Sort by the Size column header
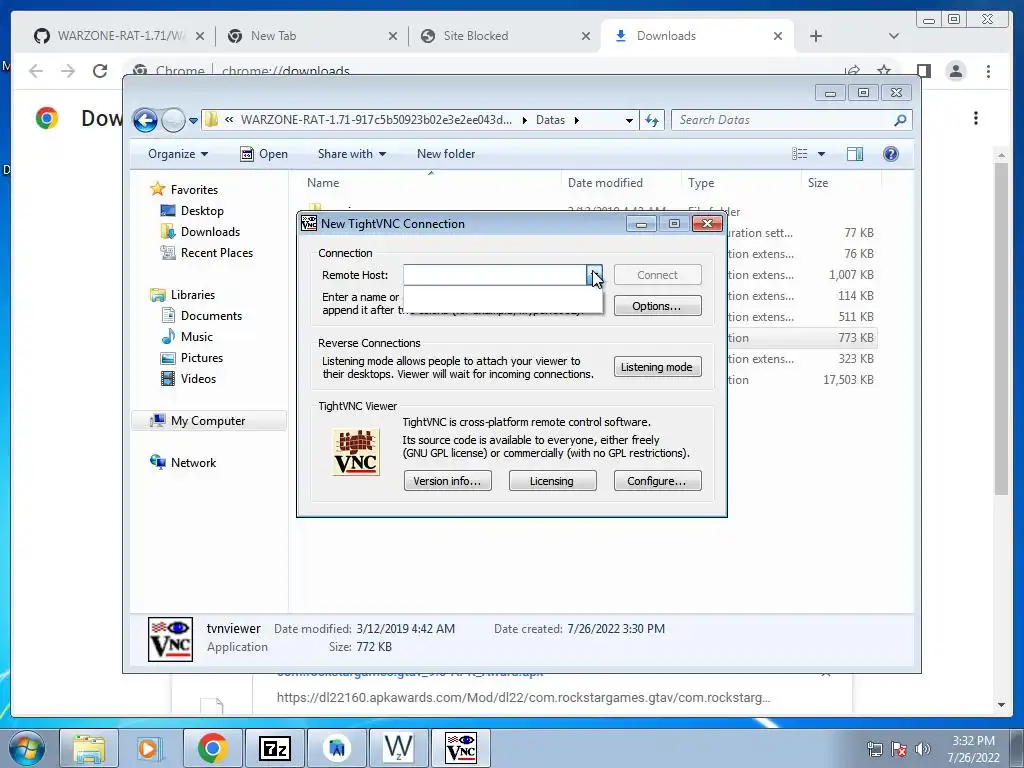1024x768 pixels. [840, 183]
